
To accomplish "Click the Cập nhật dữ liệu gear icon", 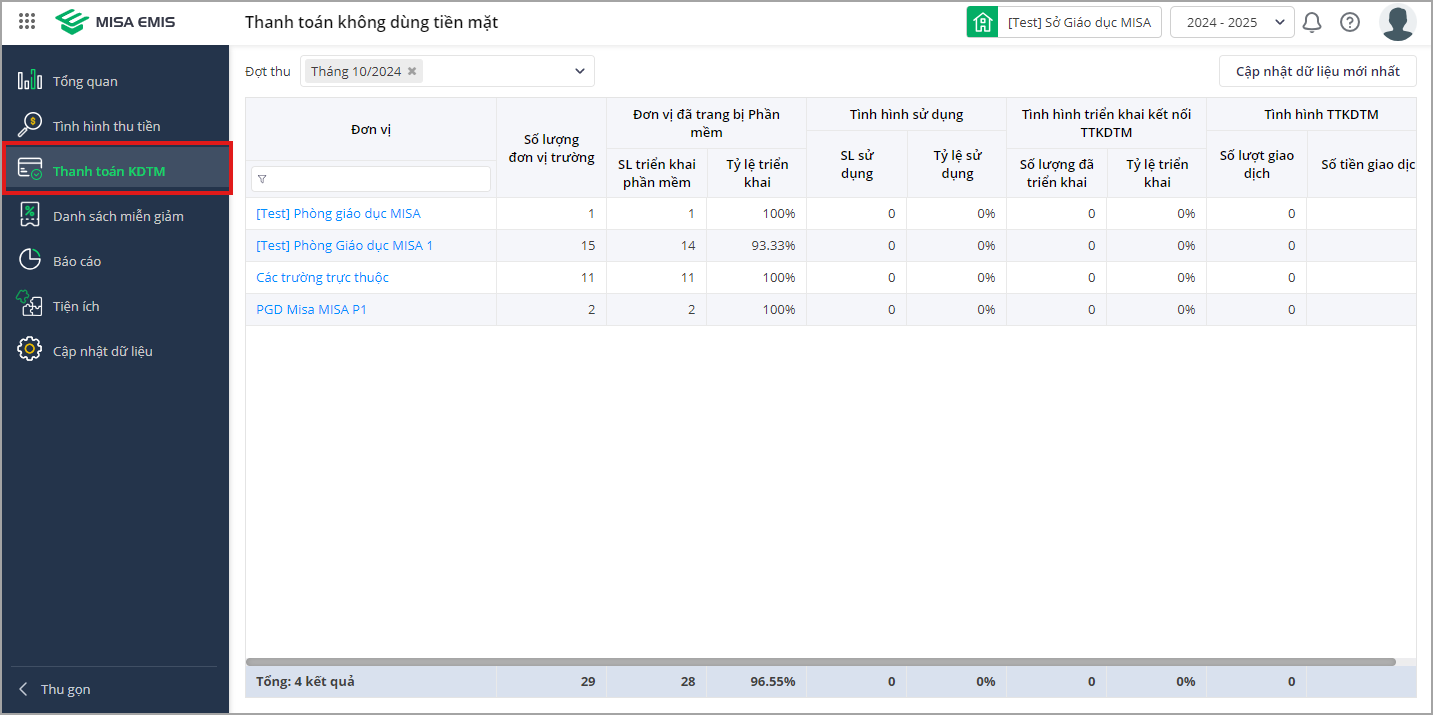I will click(x=30, y=351).
